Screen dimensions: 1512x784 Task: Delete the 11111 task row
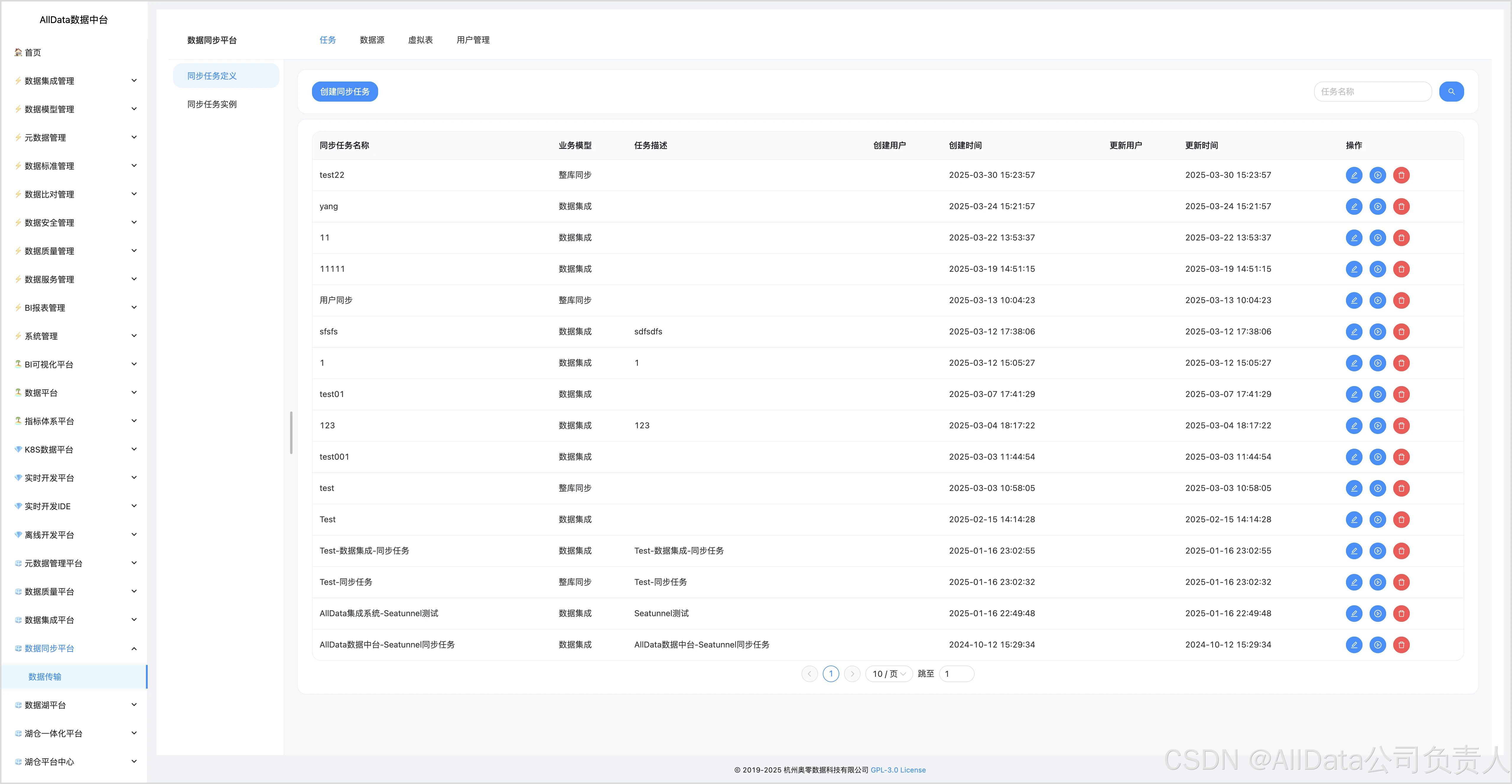pos(1401,269)
